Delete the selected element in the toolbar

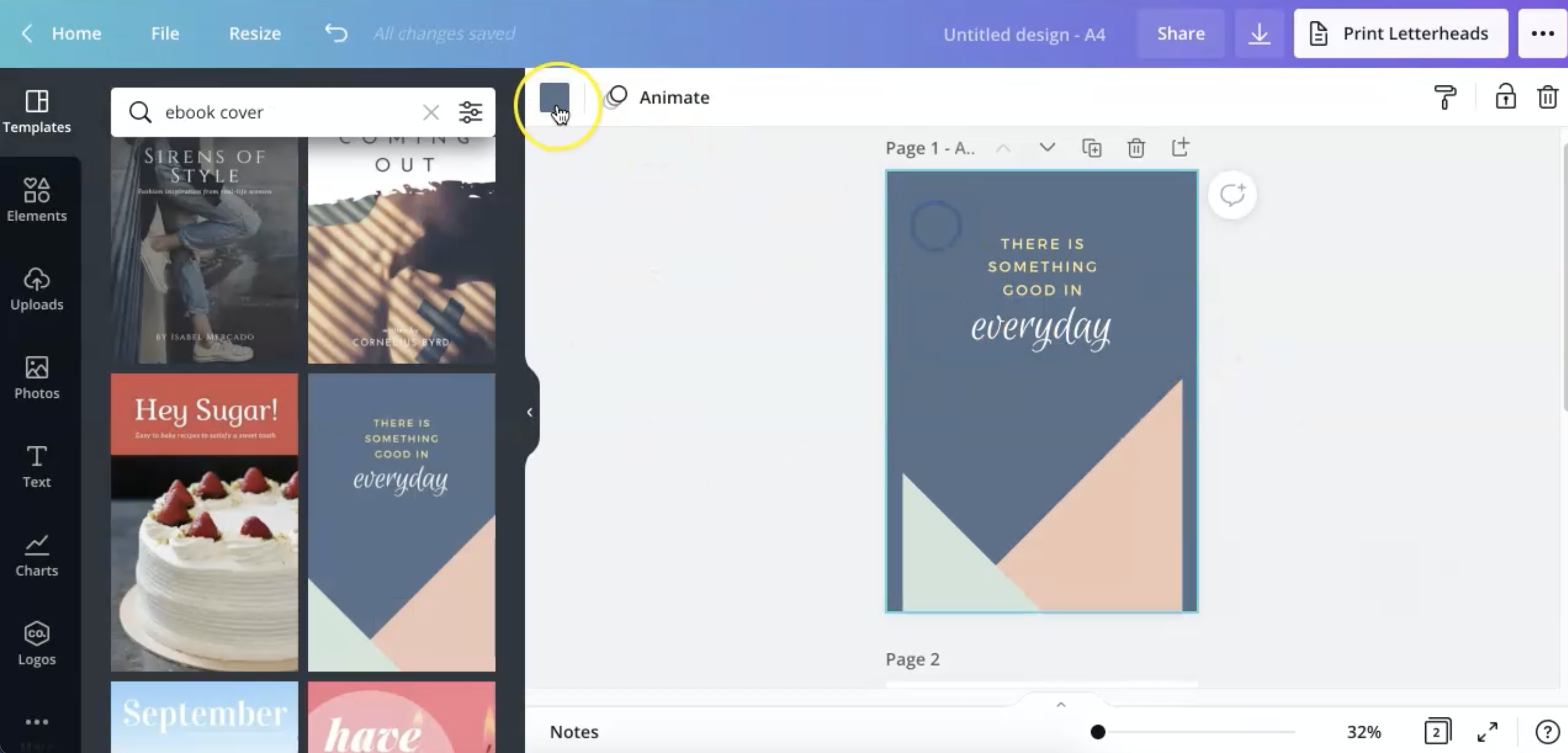pyautogui.click(x=1547, y=97)
